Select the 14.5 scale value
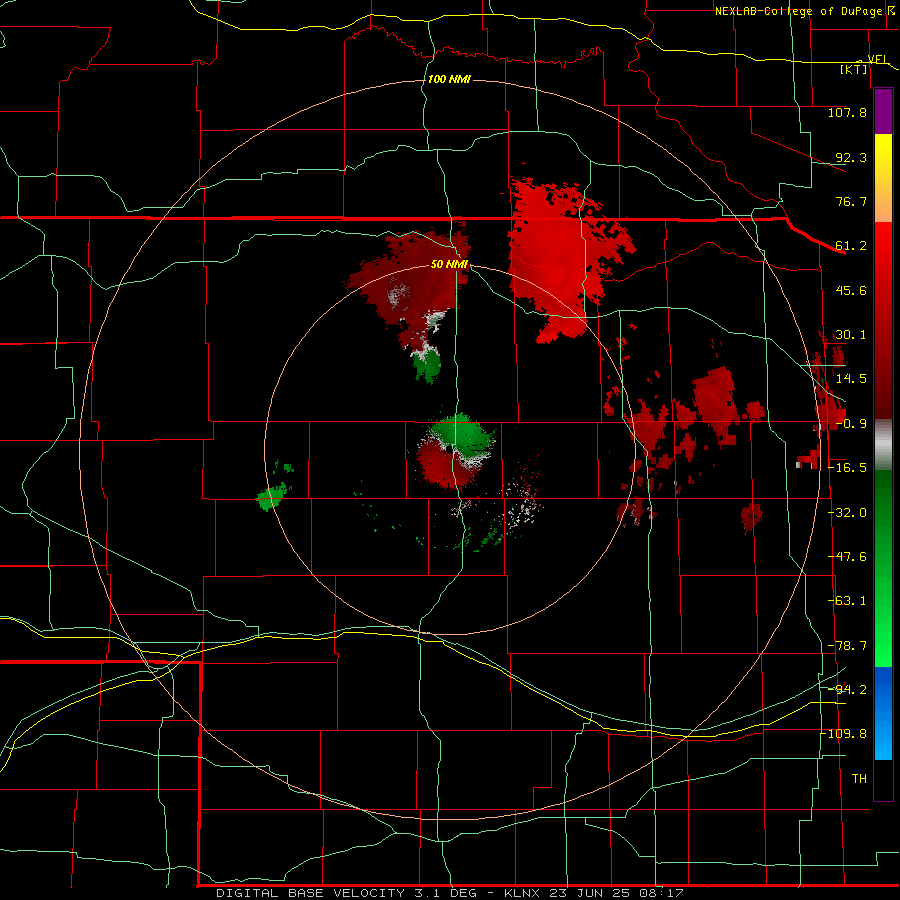Image resolution: width=900 pixels, height=900 pixels. tap(851, 379)
